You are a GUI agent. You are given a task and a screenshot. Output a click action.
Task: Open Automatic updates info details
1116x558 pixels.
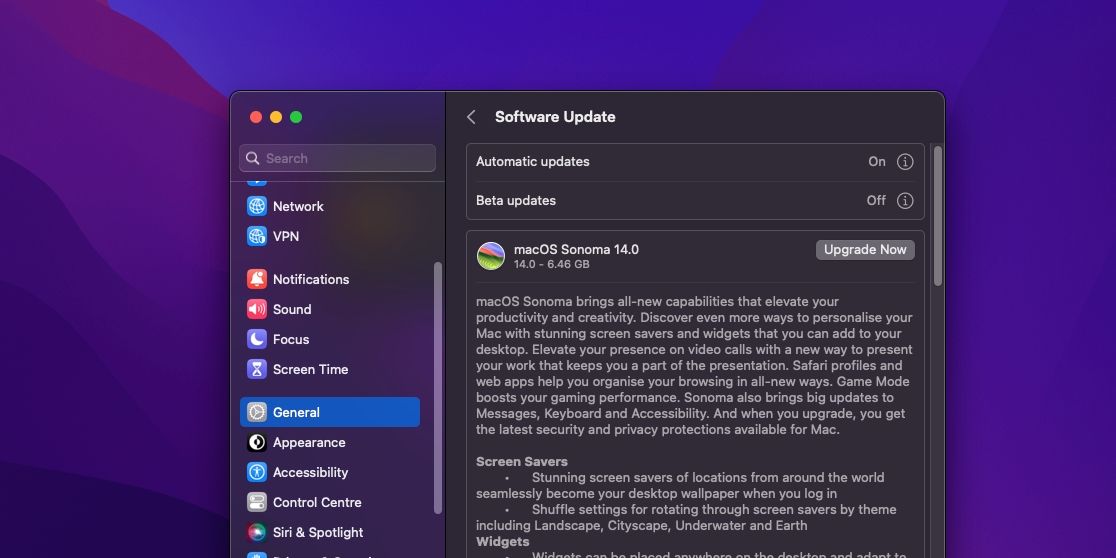[905, 162]
